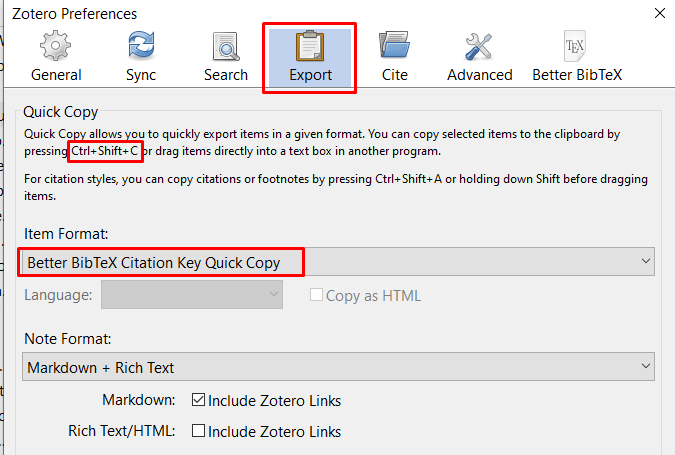This screenshot has height=455, width=675.
Task: Open the Sync preferences arrows icon
Action: click(141, 45)
